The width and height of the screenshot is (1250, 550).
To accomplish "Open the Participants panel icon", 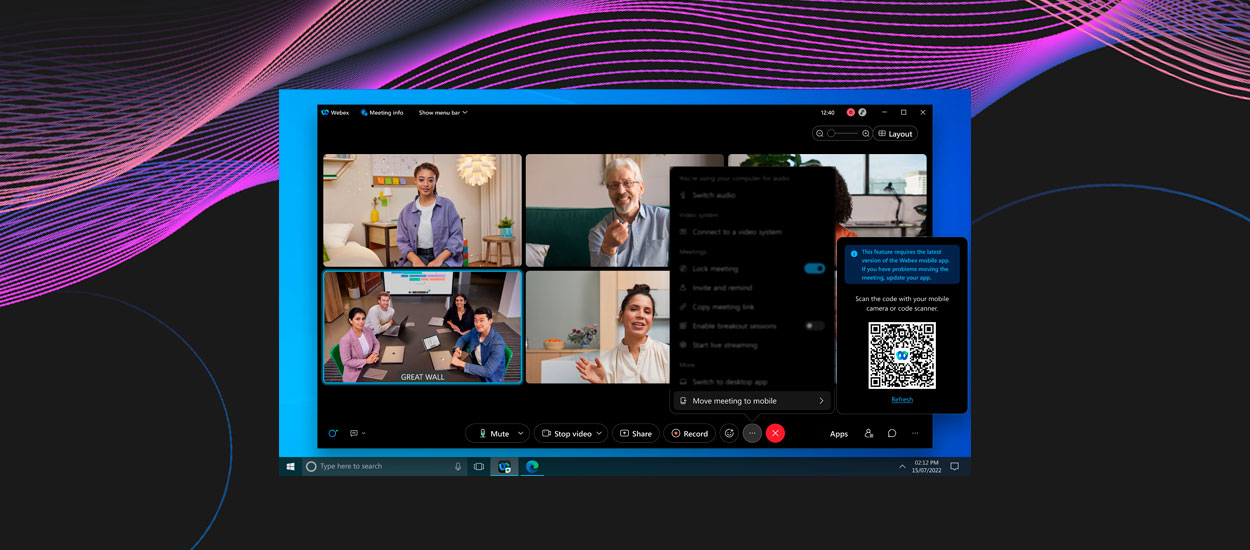I will click(868, 433).
